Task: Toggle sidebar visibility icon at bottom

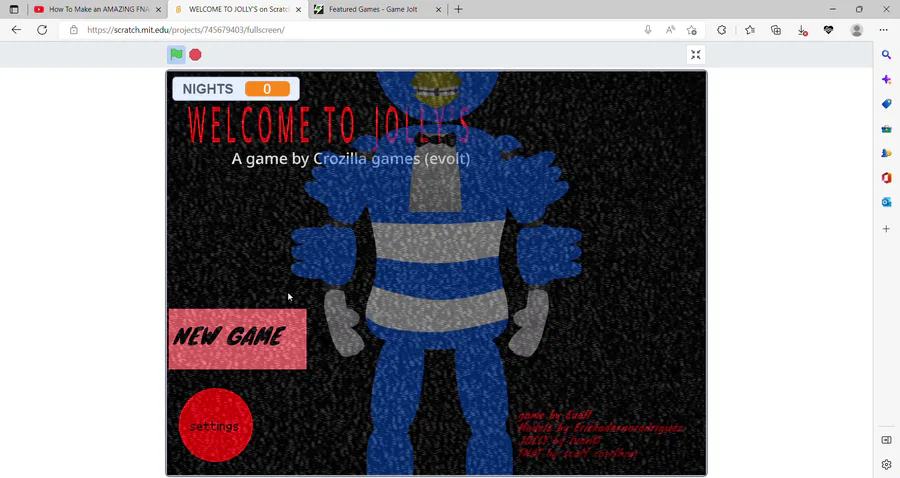Action: click(x=886, y=440)
